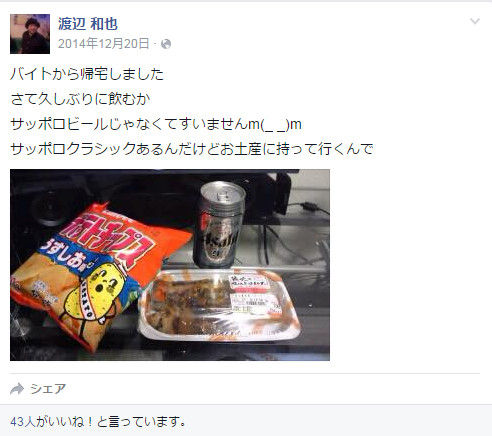Click the 渡辺 和也 name link
Image resolution: width=492 pixels, height=436 pixels.
tap(88, 24)
